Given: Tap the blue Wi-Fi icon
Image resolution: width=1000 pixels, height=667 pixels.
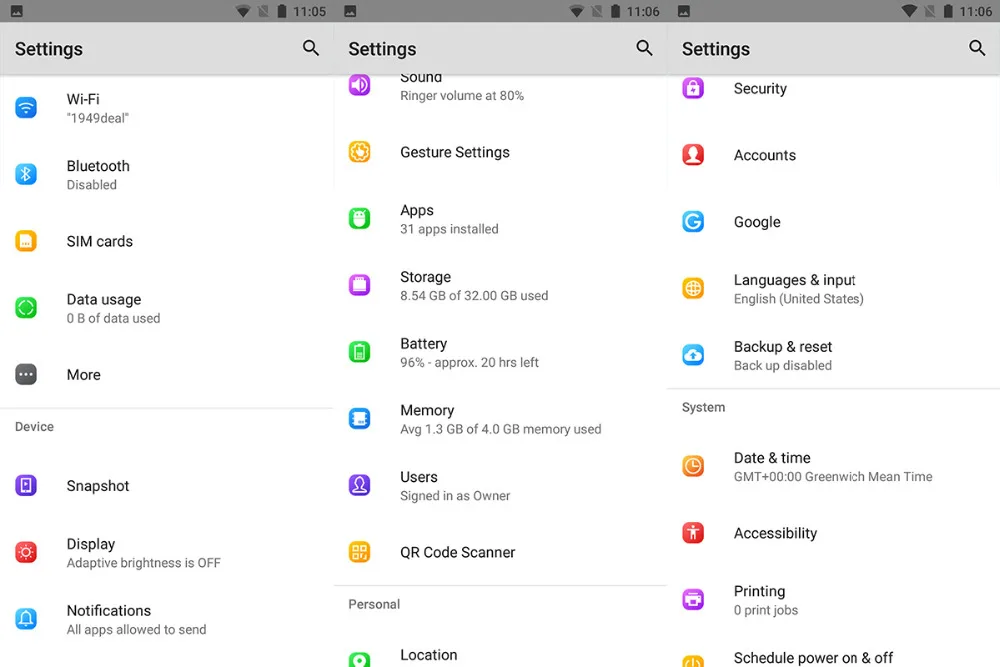Looking at the screenshot, I should tap(26, 108).
